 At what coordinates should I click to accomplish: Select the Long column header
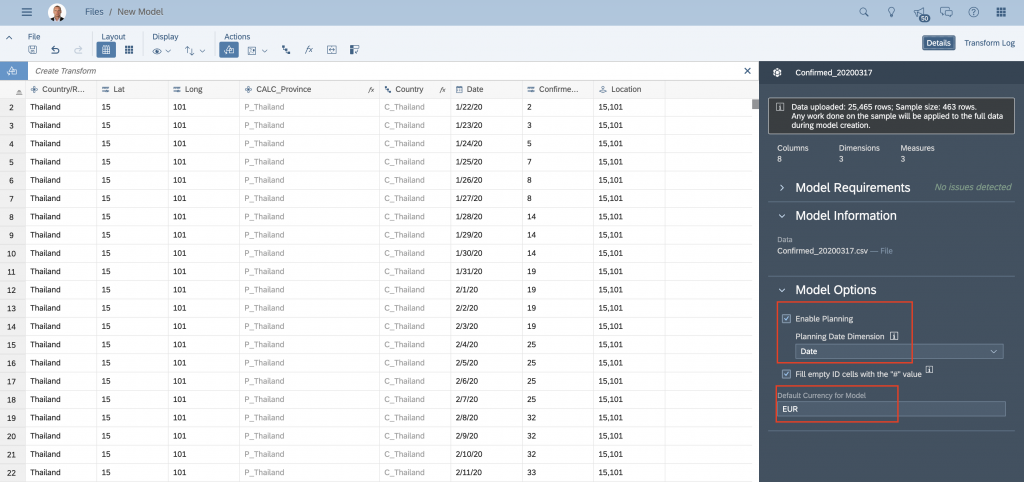point(204,89)
